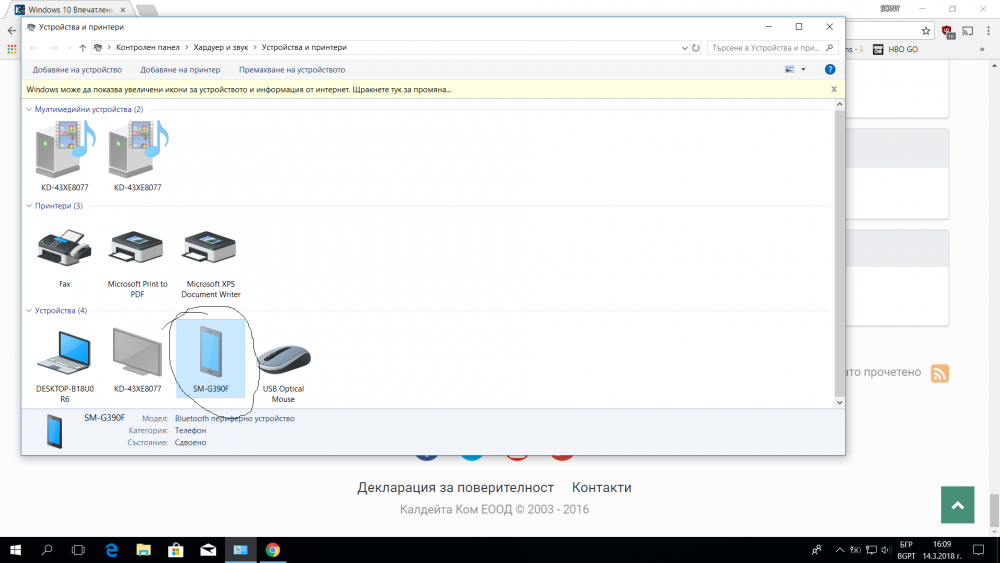
Task: Bookmark page with Chrome star icon
Action: pos(925,31)
